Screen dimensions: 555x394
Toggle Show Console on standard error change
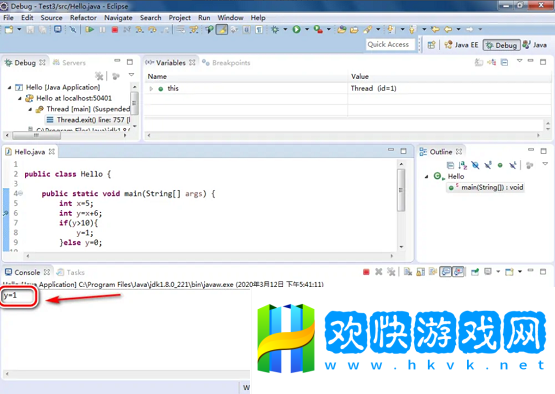coord(458,272)
